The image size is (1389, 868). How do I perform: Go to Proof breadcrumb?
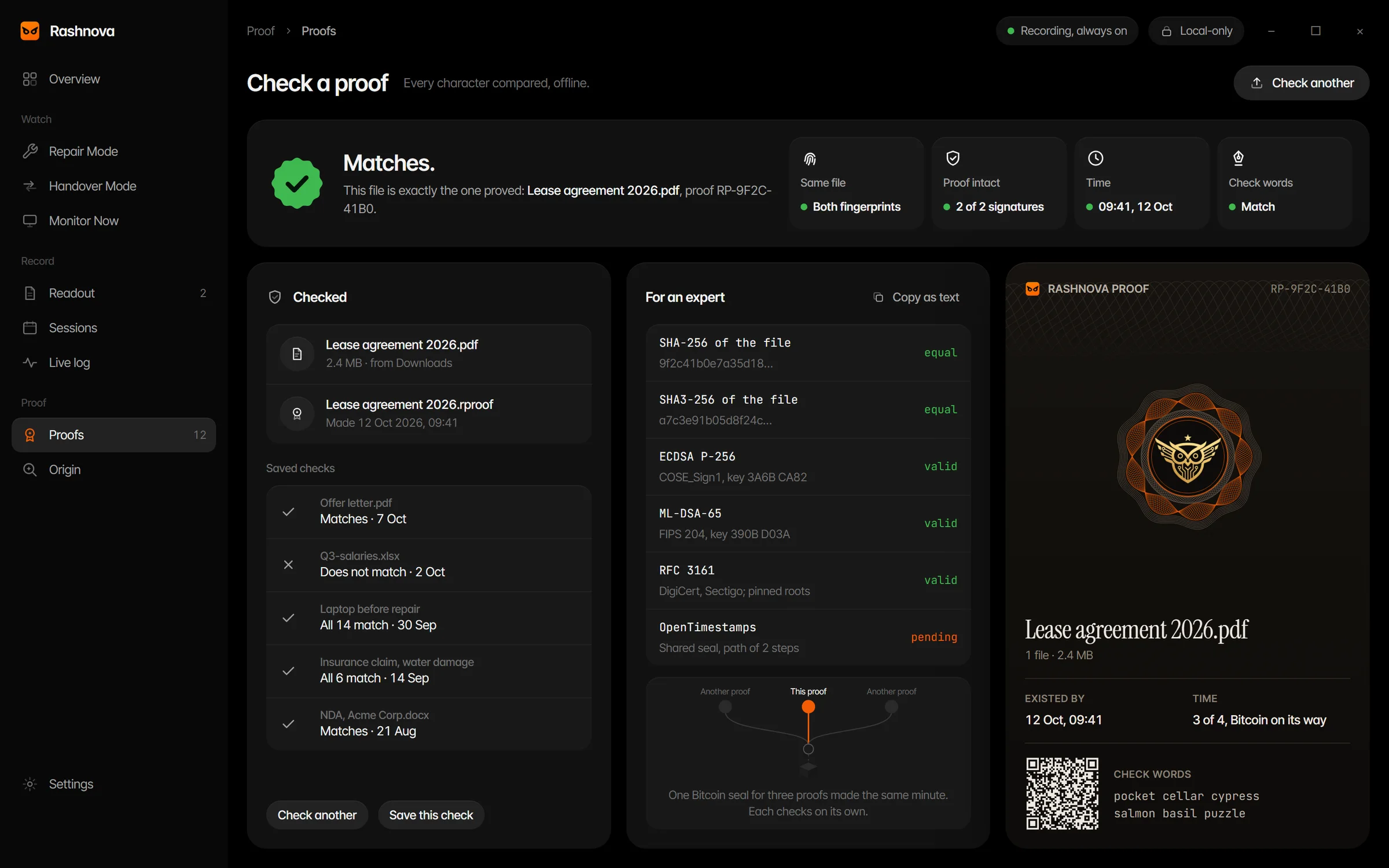click(x=260, y=31)
